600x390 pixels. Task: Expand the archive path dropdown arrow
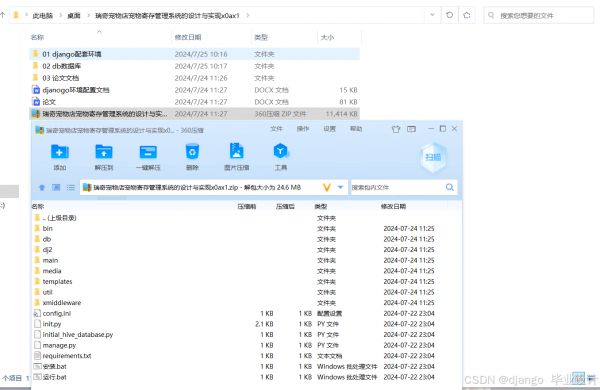click(x=340, y=187)
